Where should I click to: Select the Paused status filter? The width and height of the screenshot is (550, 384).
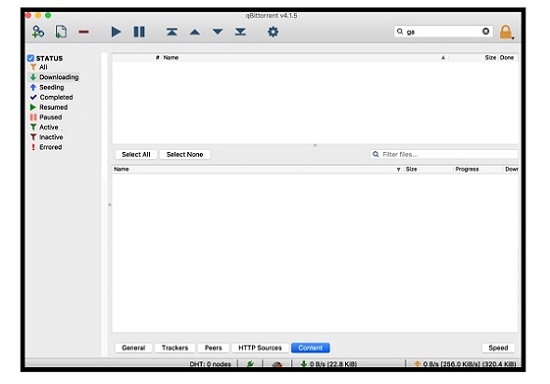coord(46,117)
